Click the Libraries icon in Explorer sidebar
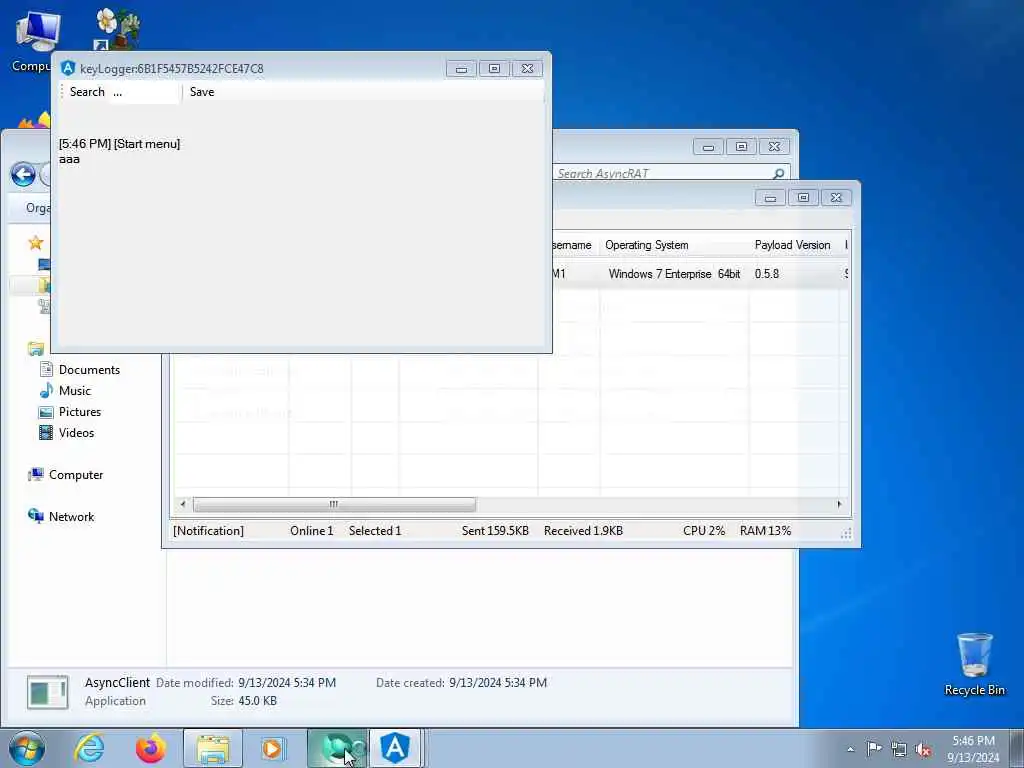Image resolution: width=1024 pixels, height=768 pixels. pos(36,349)
